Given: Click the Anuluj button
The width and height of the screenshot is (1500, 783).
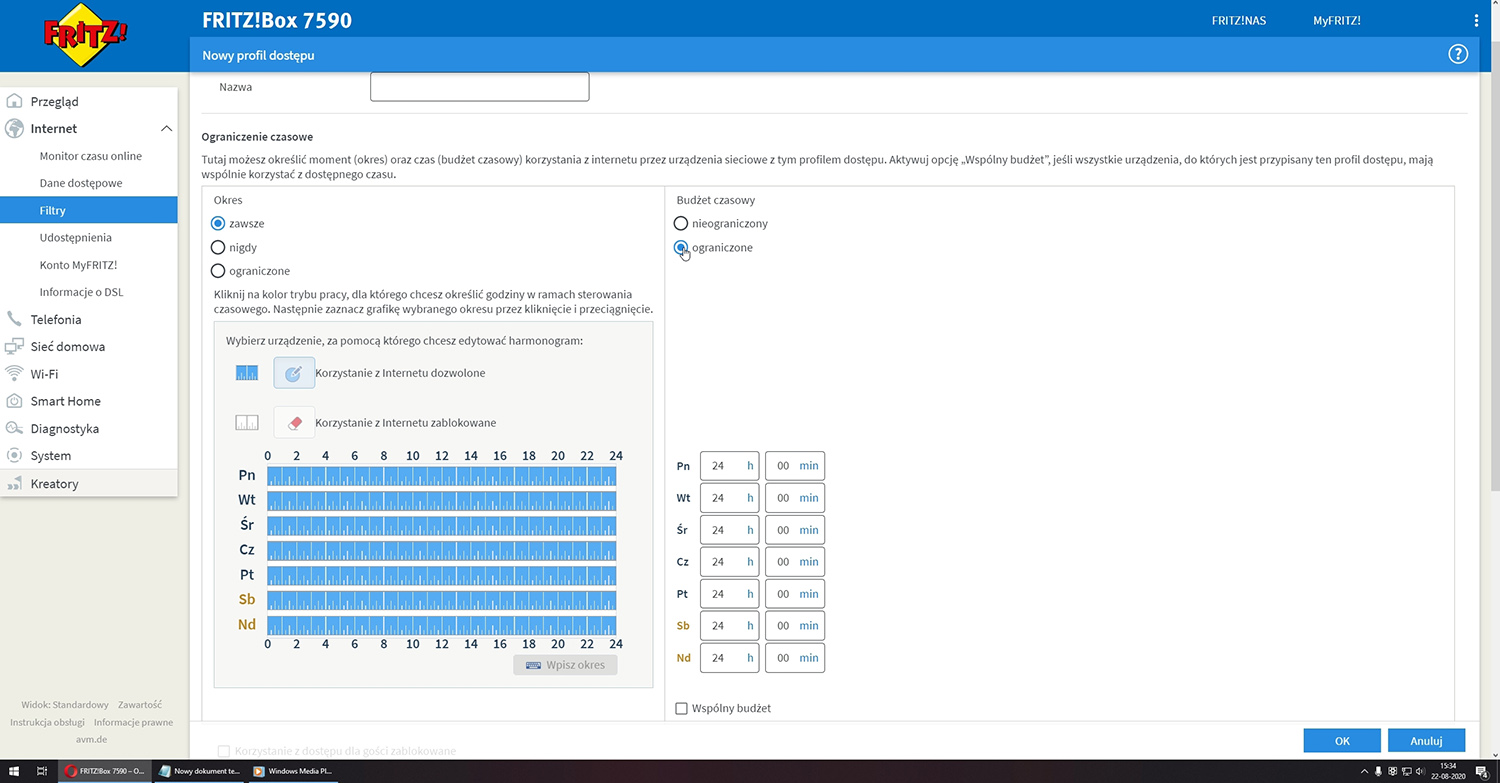Looking at the screenshot, I should (1425, 741).
